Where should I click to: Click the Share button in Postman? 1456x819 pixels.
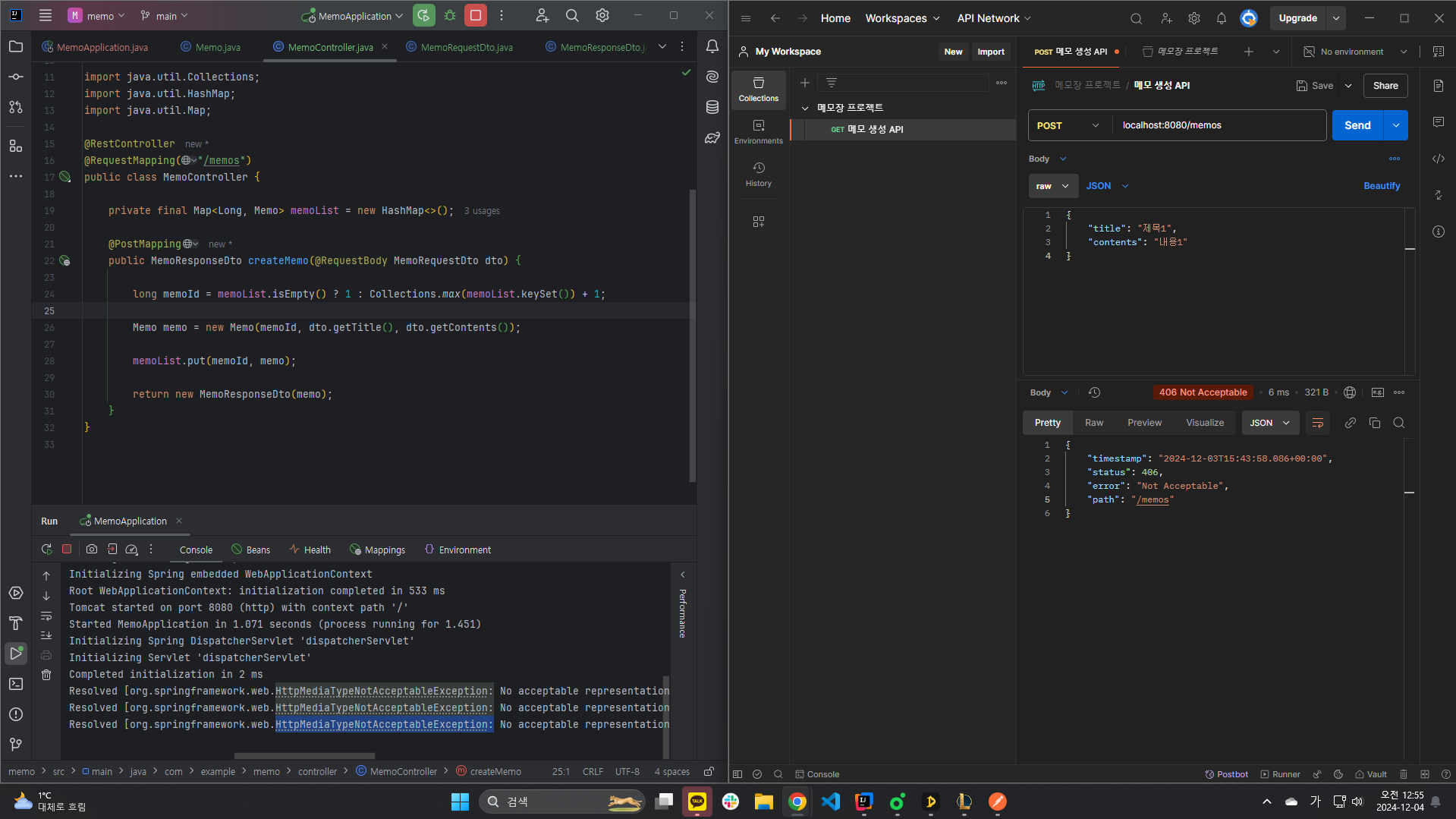[1385, 86]
